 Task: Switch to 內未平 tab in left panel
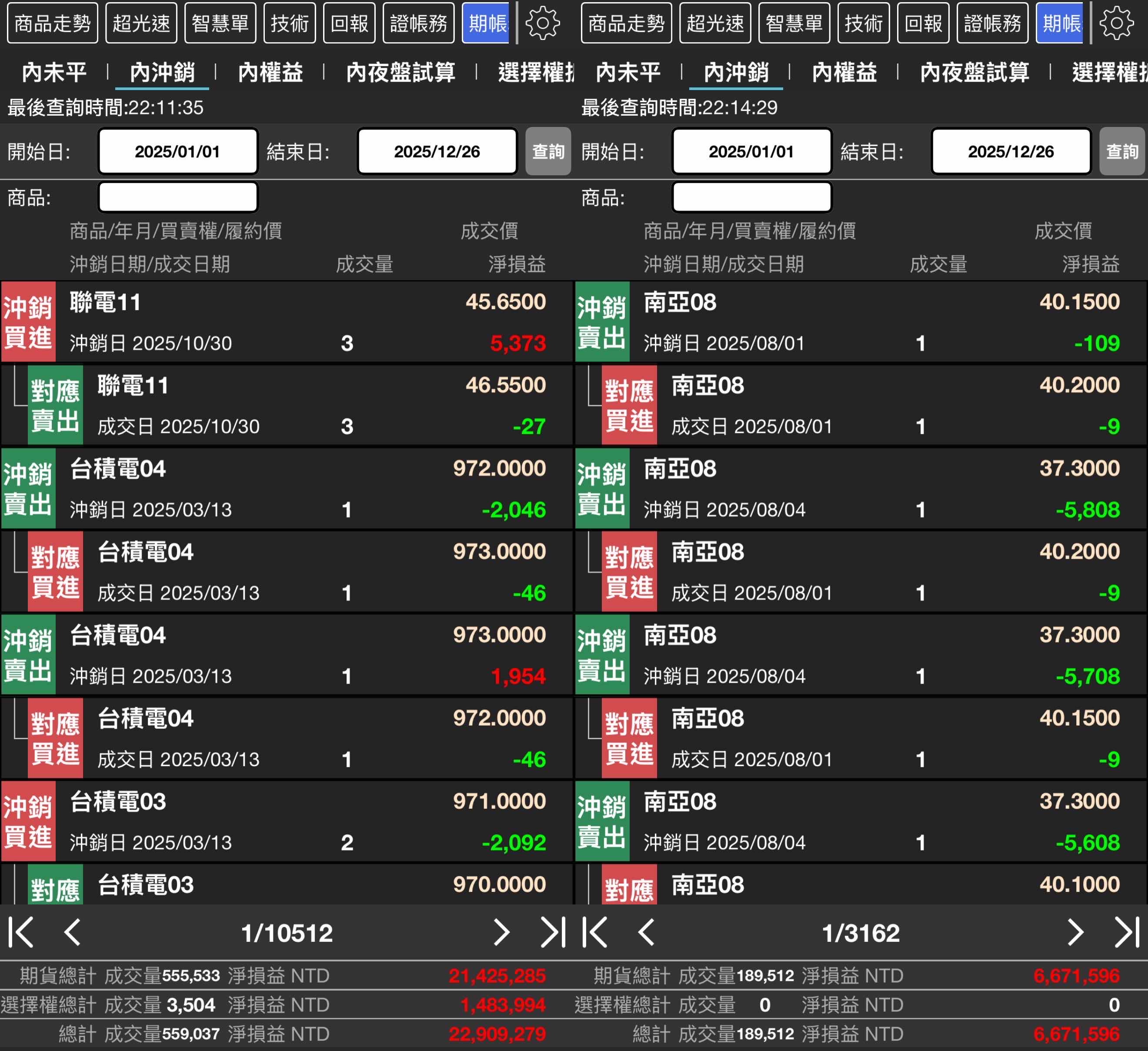coord(54,72)
